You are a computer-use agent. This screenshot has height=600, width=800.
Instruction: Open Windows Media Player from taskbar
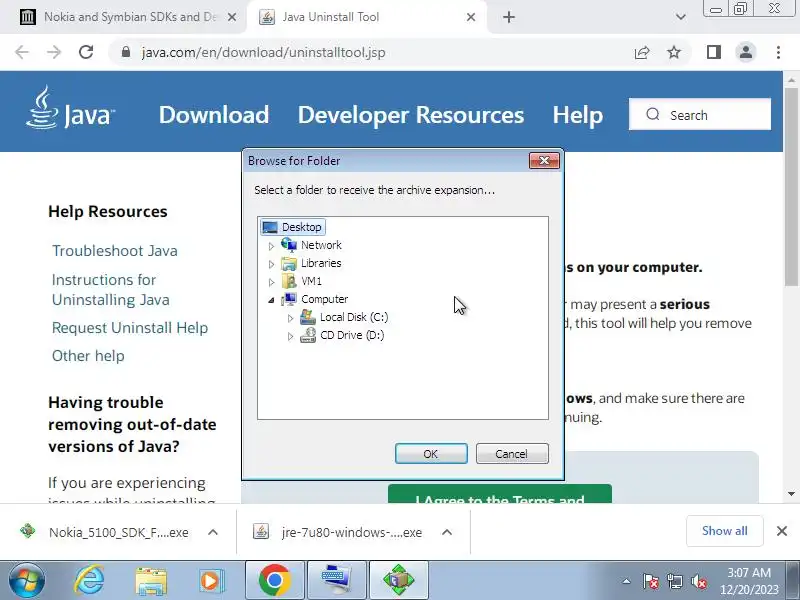(x=211, y=581)
